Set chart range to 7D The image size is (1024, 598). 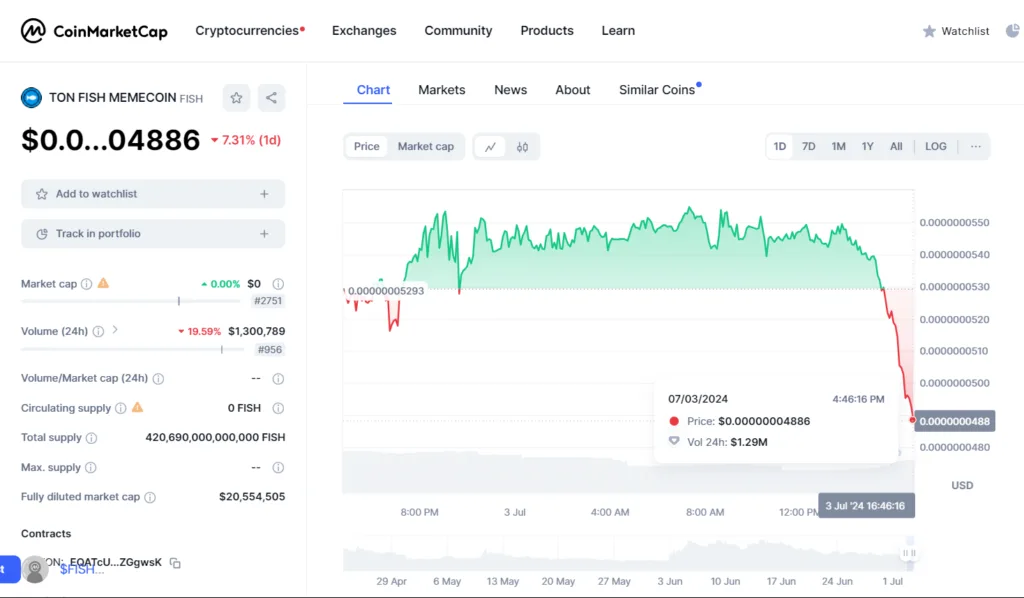point(808,146)
